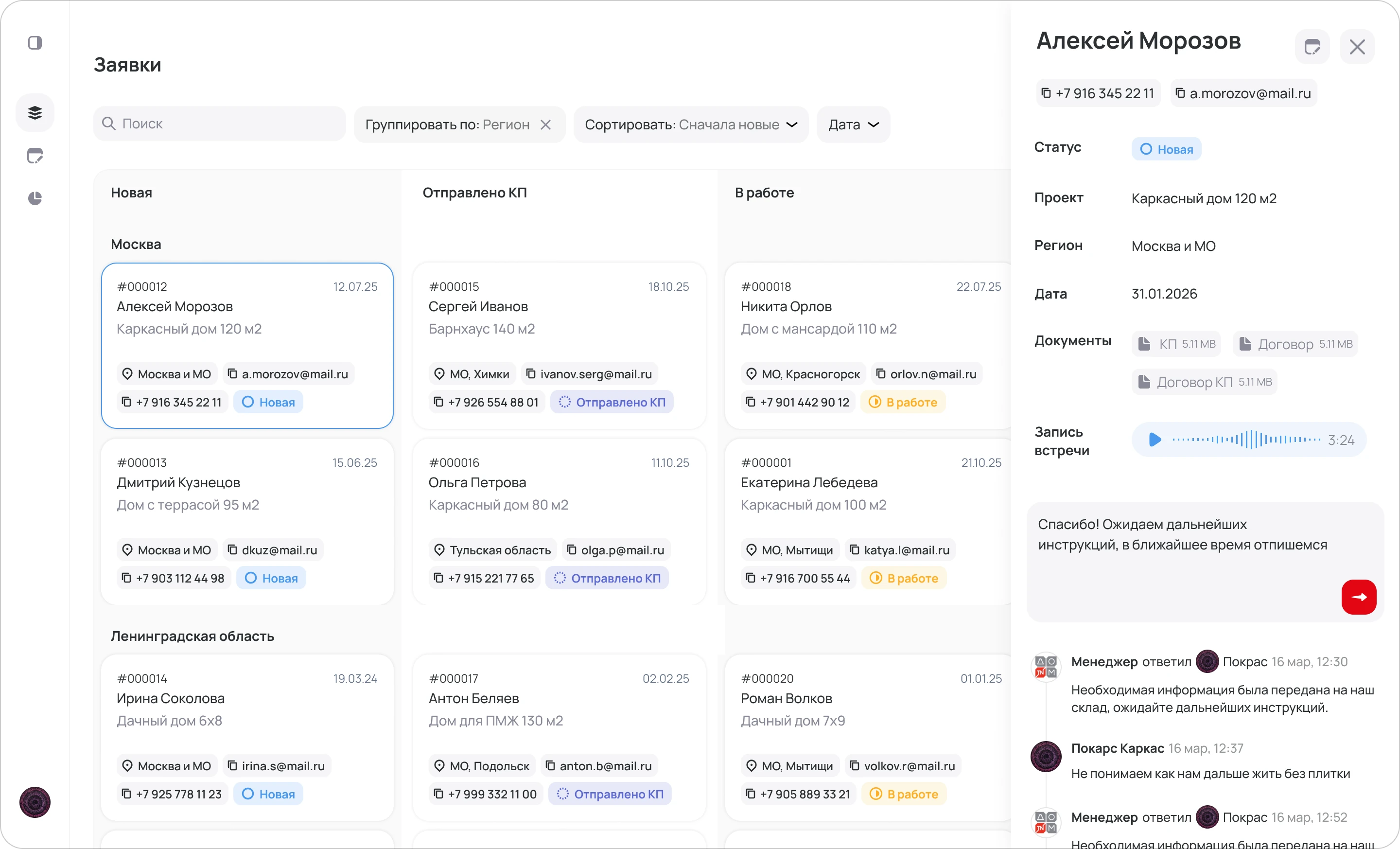Open the КП 5.11 MB document
The width and height of the screenshot is (1400, 849).
click(1176, 344)
